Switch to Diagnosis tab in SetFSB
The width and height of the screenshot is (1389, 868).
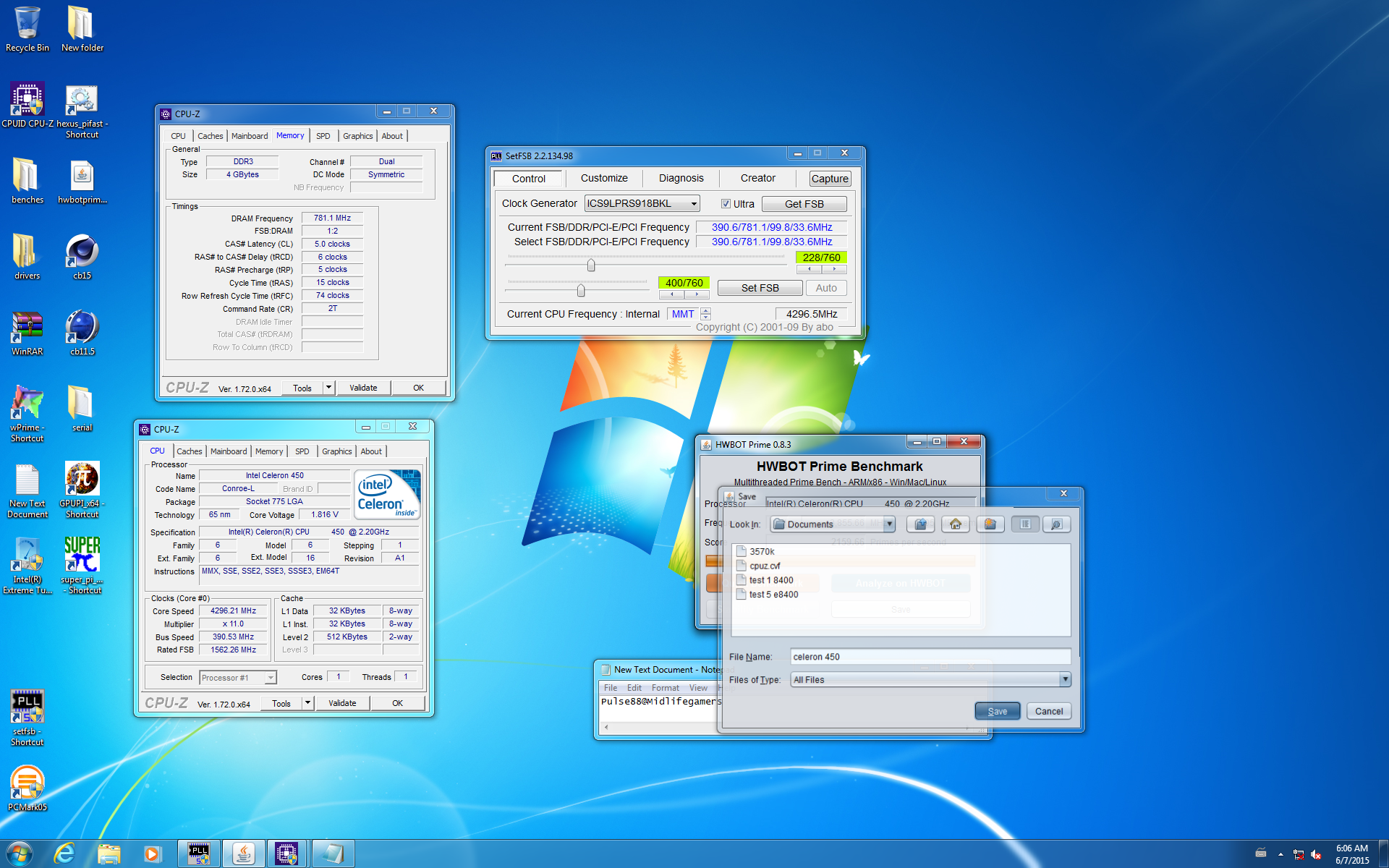[x=681, y=178]
